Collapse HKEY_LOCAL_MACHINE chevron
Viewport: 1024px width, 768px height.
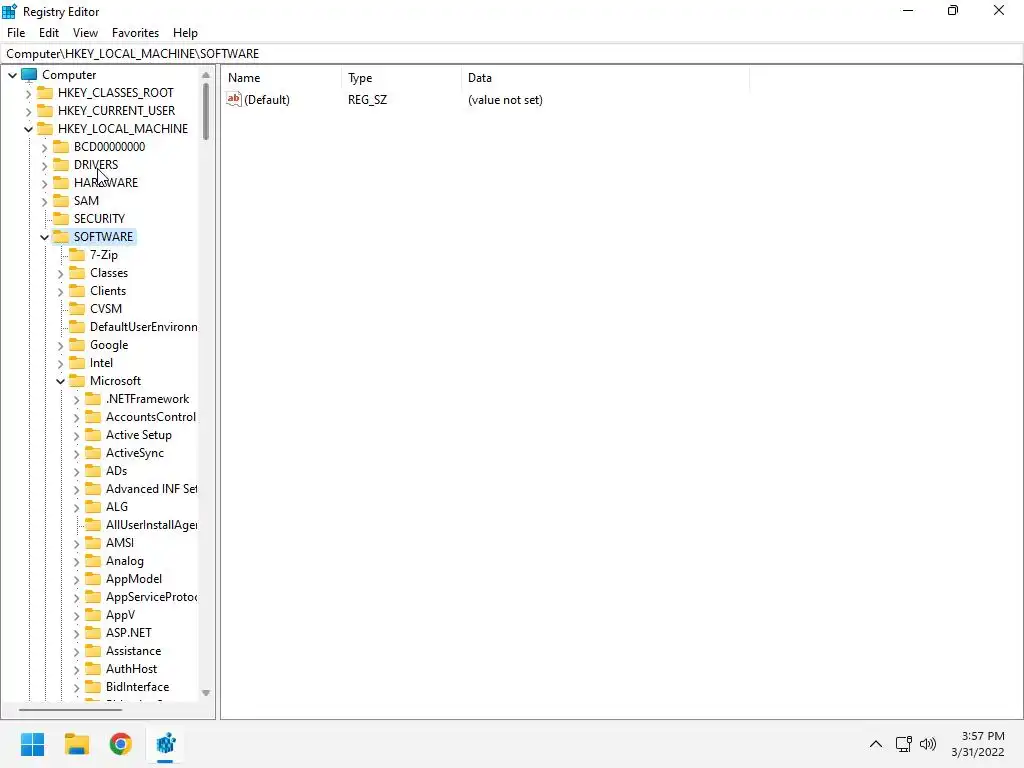[28, 129]
